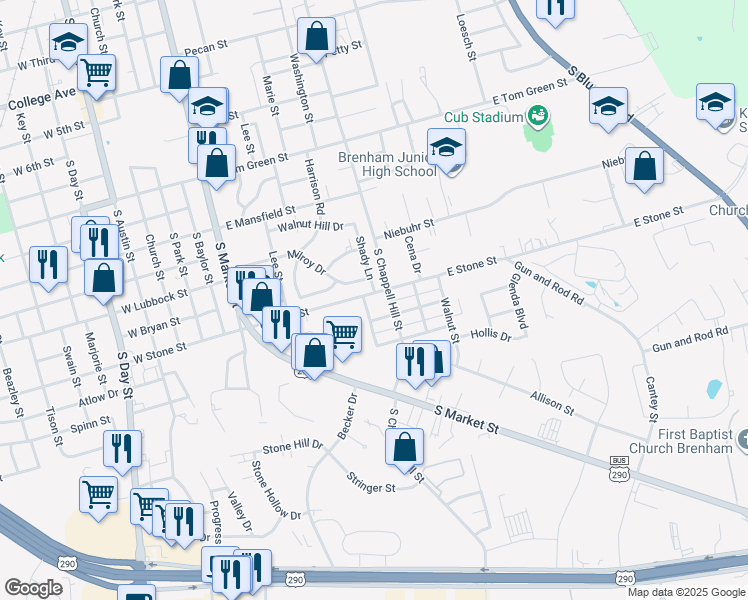This screenshot has height=600, width=748.
Task: Click the shopping bag marker by E Tom Green St west
Action: [x=217, y=165]
